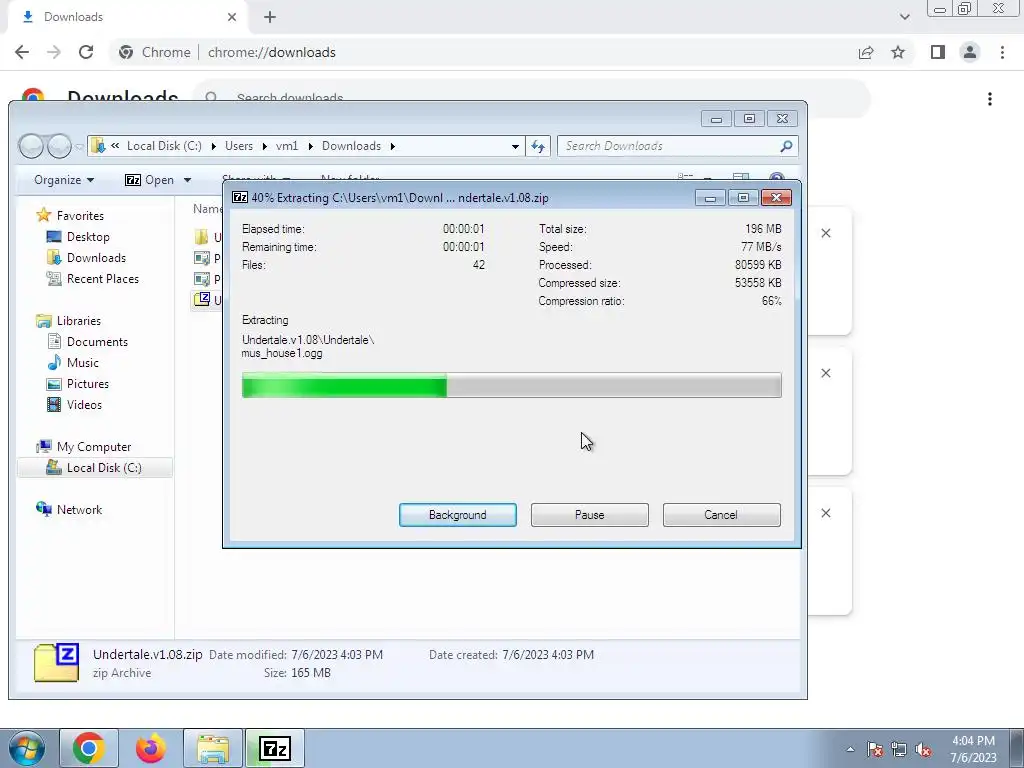Select Recent Places in Favorites

click(92, 278)
